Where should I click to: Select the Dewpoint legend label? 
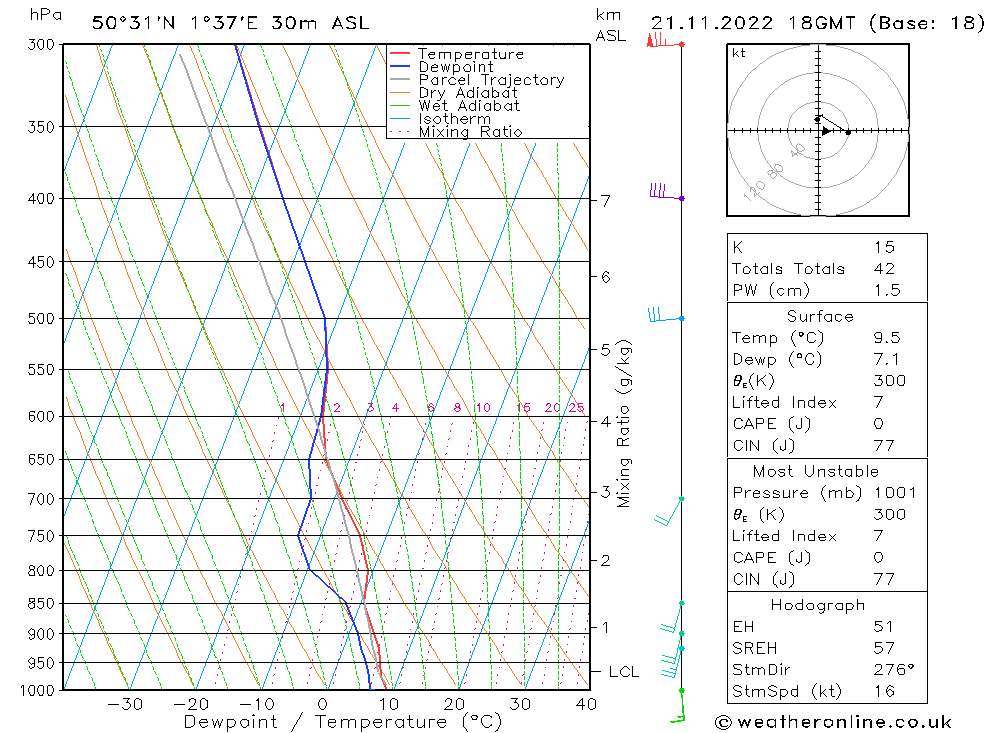456,66
